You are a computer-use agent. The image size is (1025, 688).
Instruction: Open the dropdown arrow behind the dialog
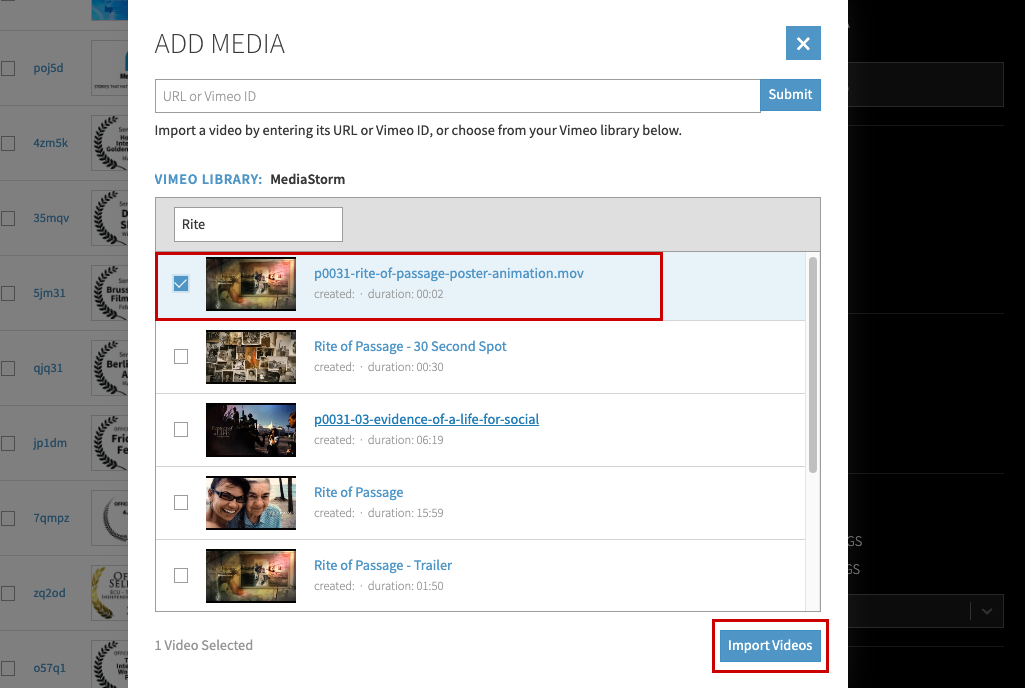(x=987, y=610)
